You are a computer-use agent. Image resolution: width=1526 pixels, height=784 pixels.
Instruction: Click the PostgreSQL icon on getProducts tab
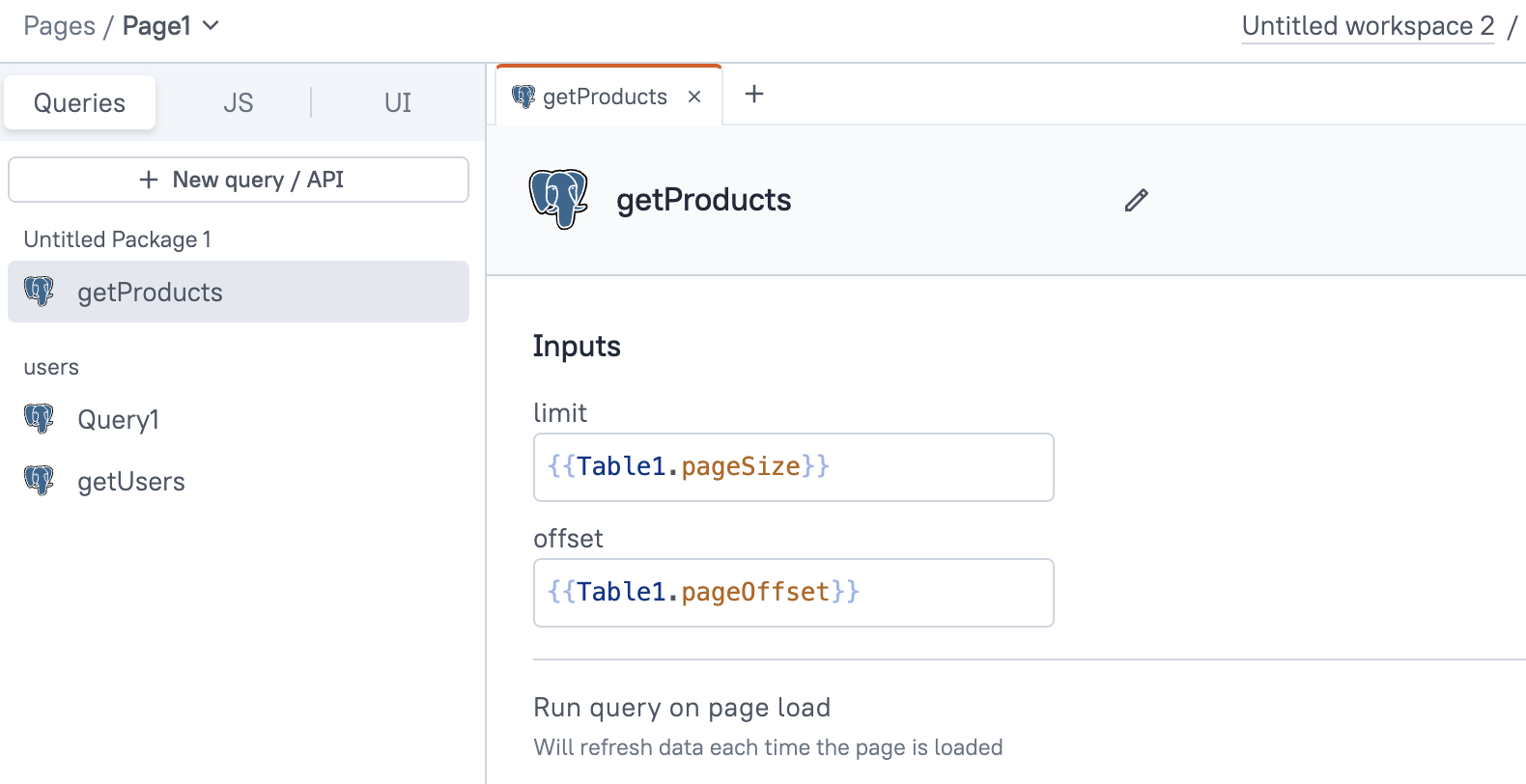523,97
